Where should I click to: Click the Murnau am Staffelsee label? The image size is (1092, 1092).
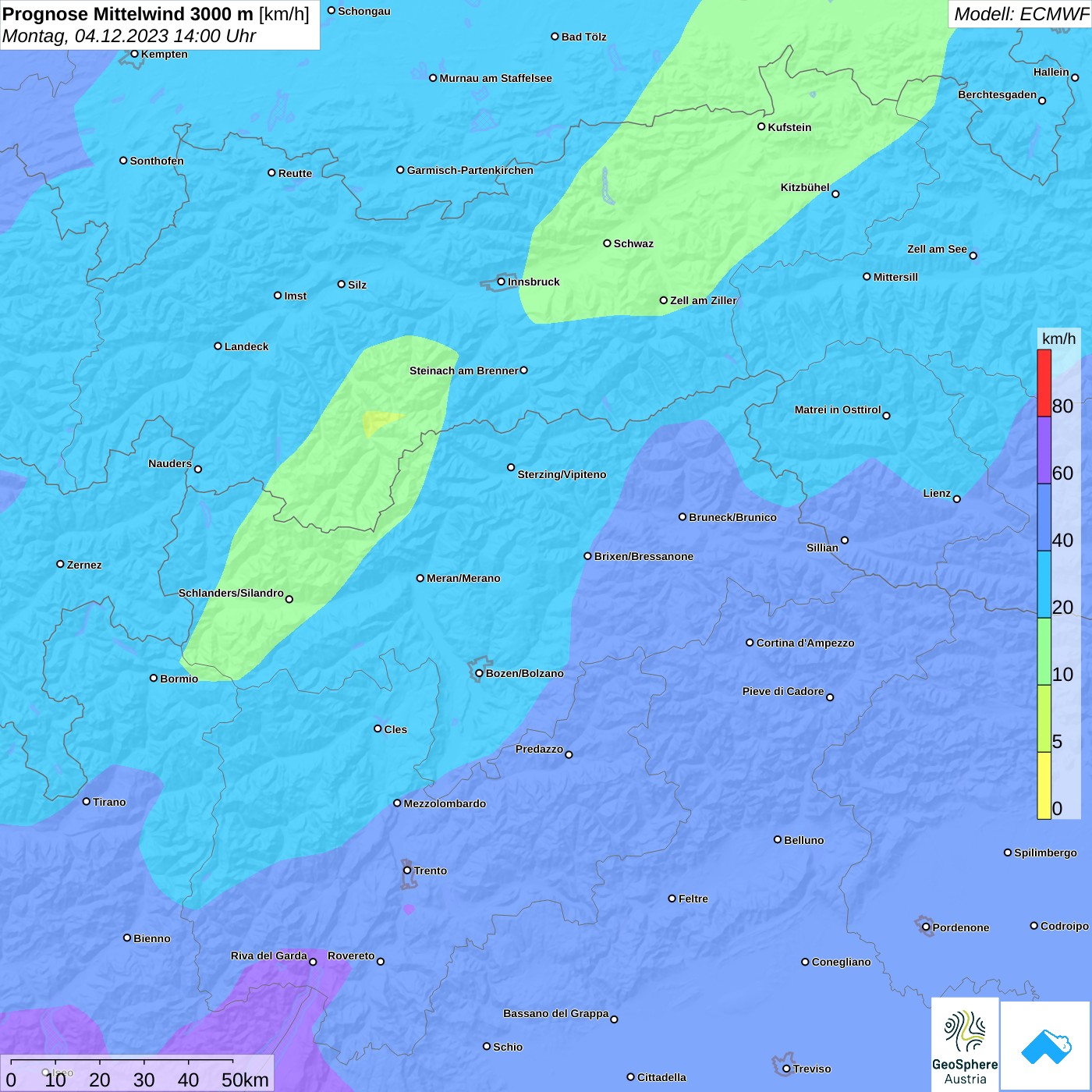point(495,78)
